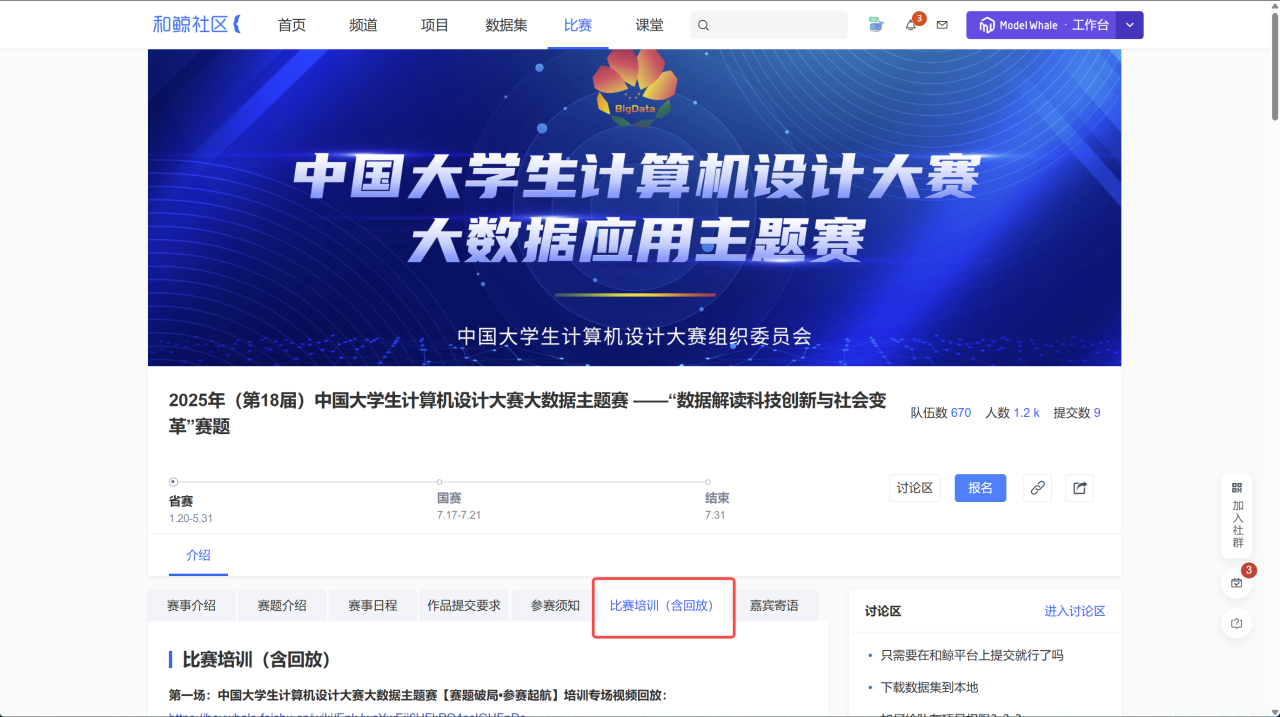Switch to 赛事日程 sub-tab

[372, 605]
